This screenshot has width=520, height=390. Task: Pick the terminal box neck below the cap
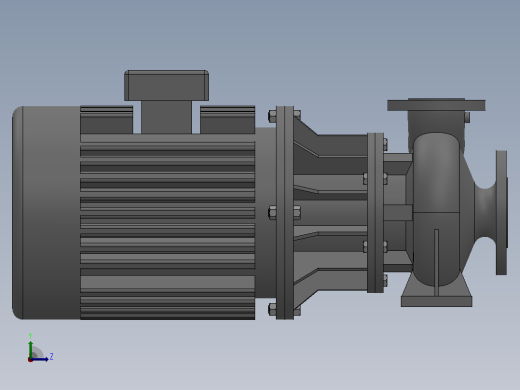click(x=166, y=117)
